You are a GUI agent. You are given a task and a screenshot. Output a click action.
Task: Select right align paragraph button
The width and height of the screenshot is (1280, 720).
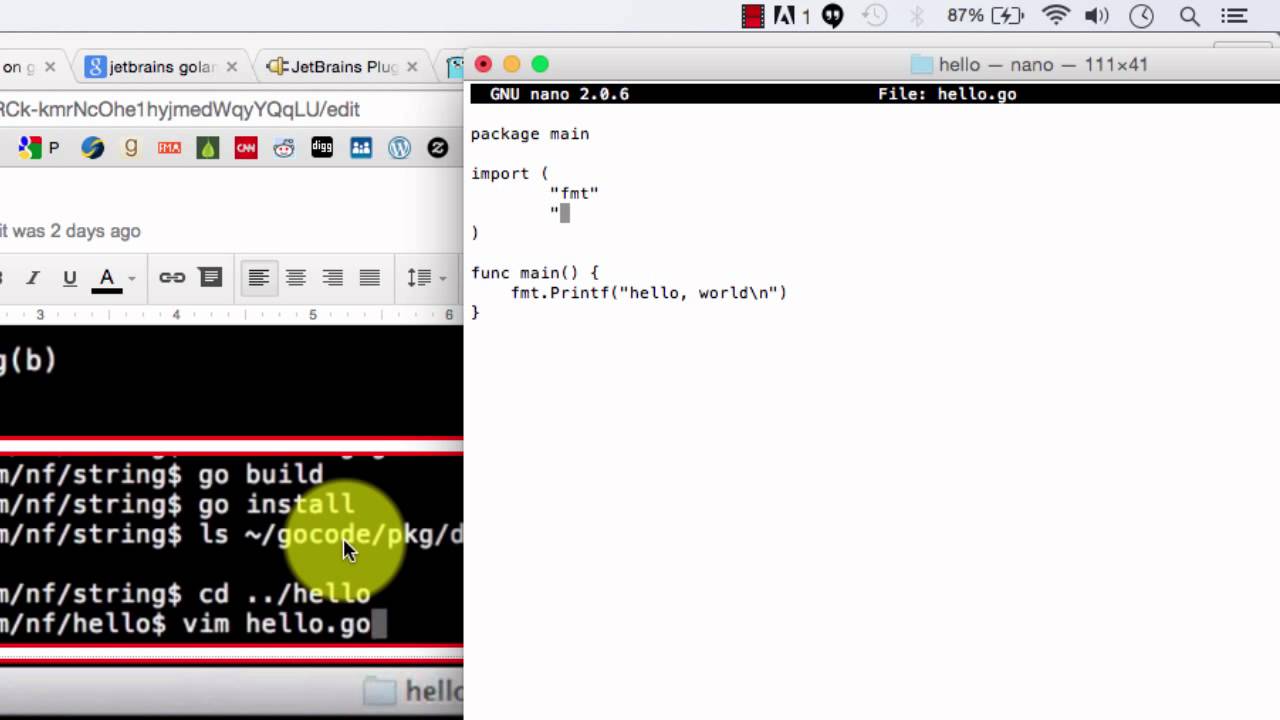coord(332,278)
